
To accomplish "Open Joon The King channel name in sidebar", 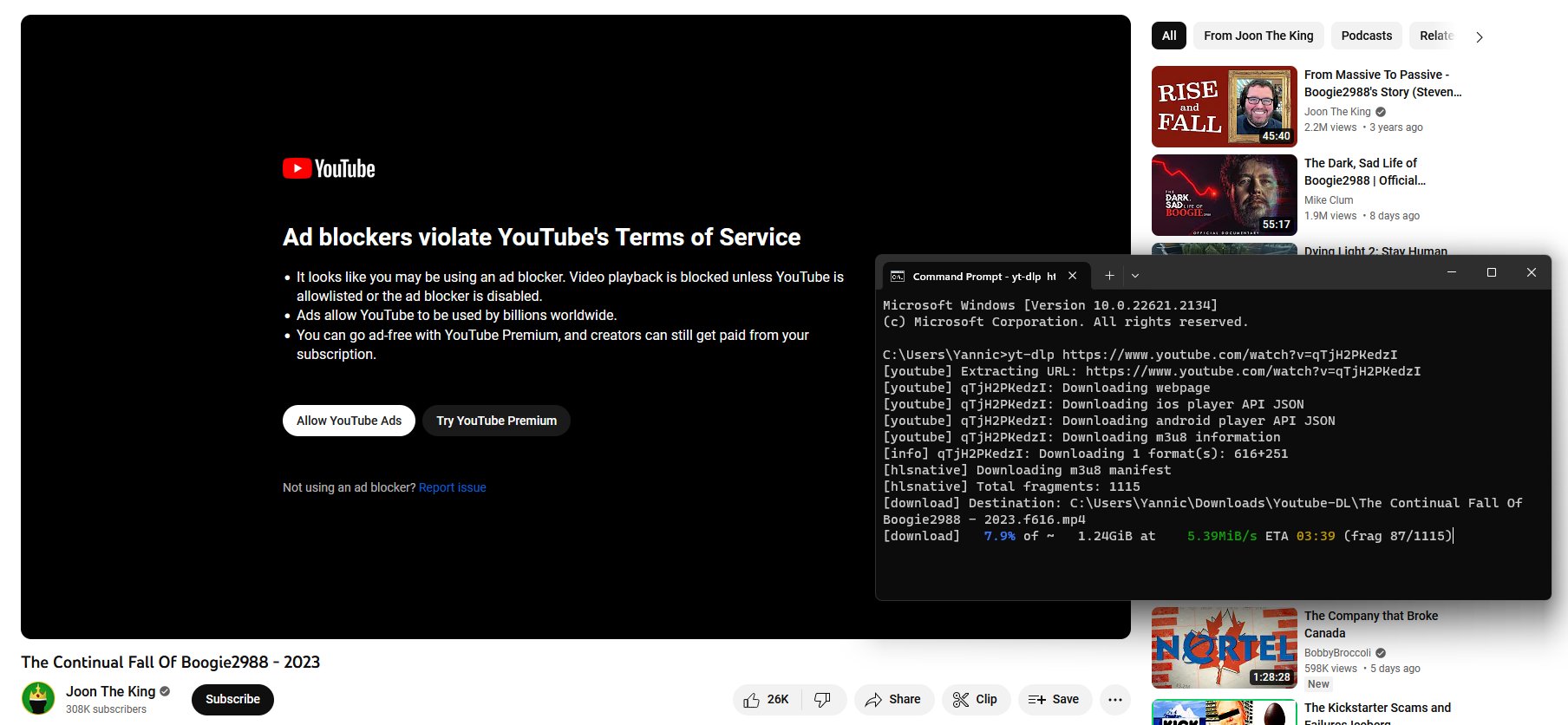I will point(1337,112).
